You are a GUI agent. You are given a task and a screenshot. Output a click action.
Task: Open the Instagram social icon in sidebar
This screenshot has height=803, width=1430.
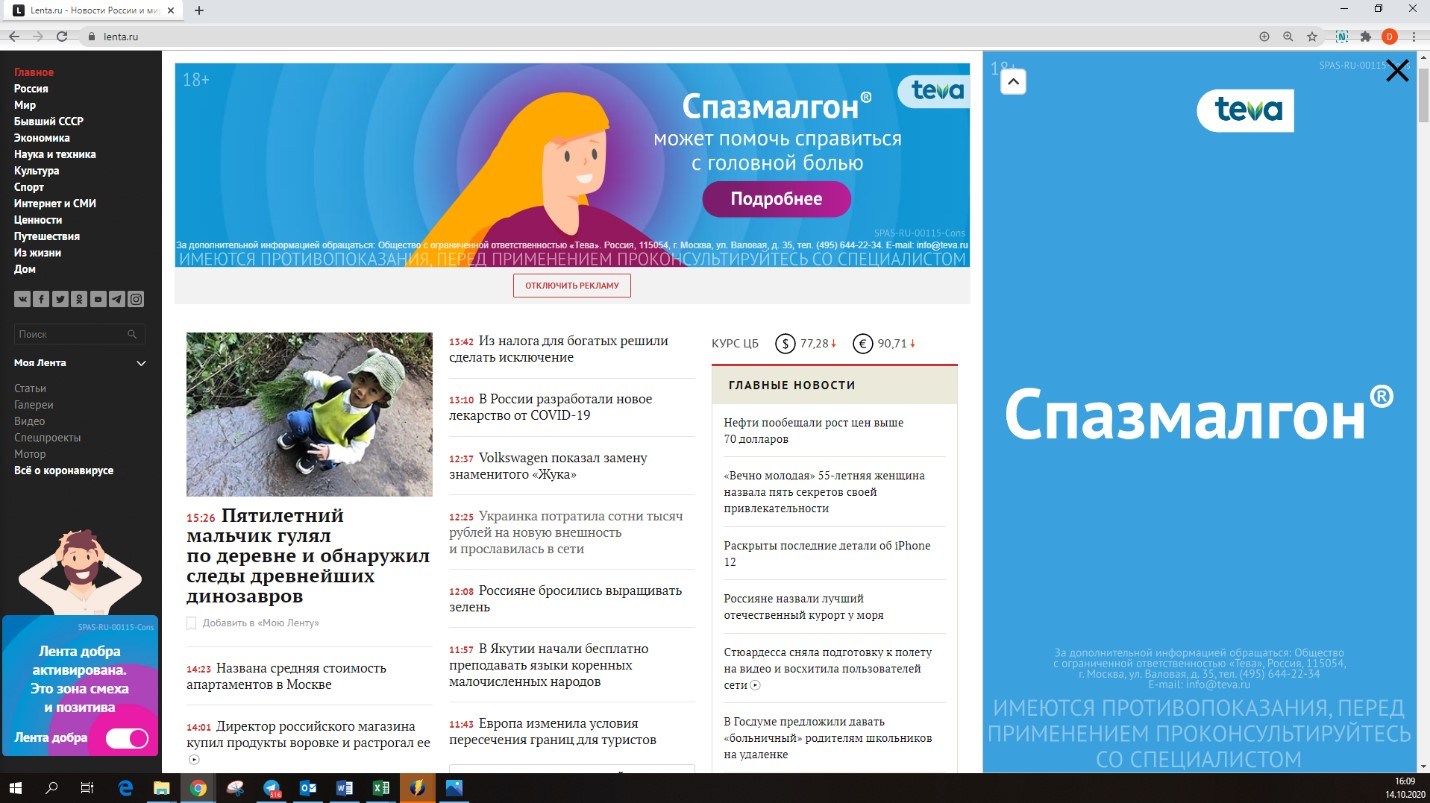(136, 299)
